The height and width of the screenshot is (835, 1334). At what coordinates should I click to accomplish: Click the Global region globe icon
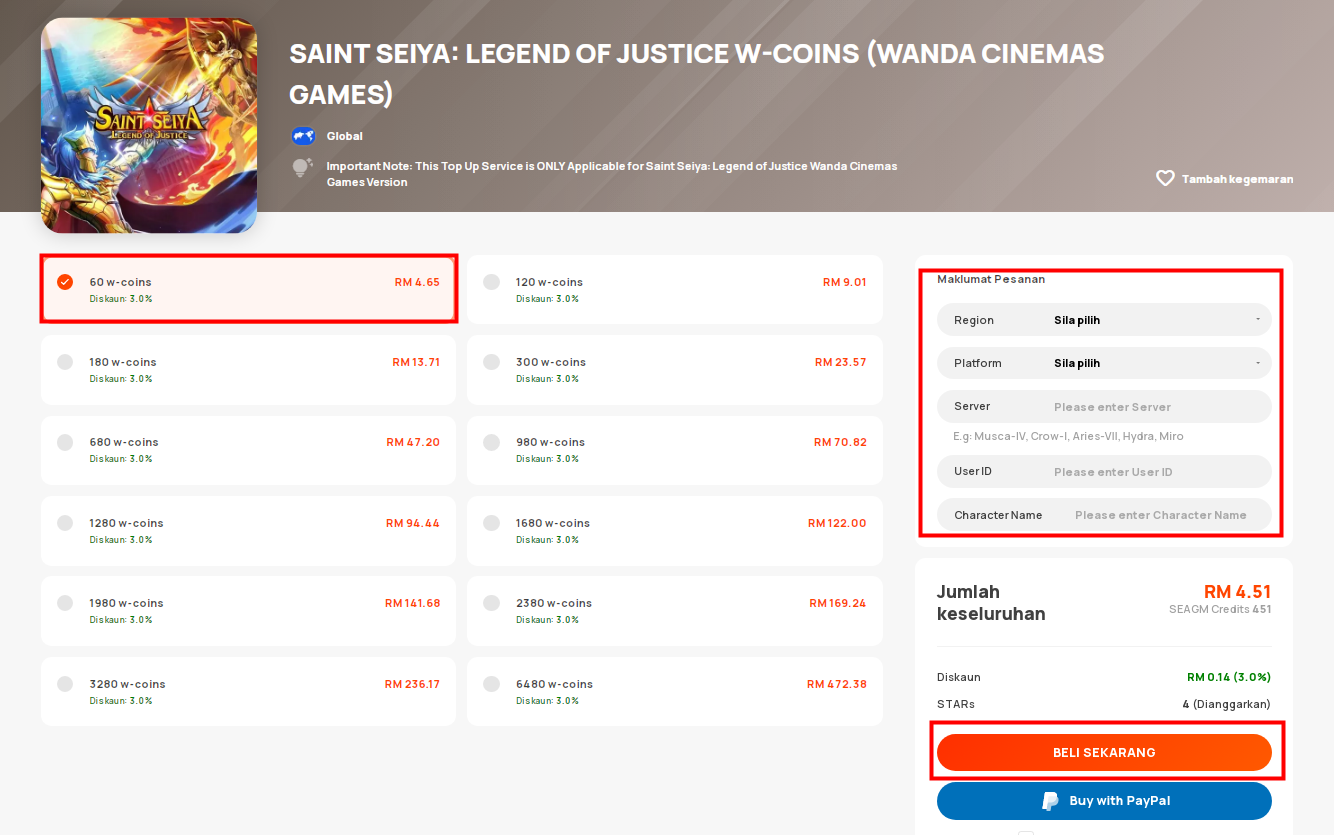pos(303,136)
